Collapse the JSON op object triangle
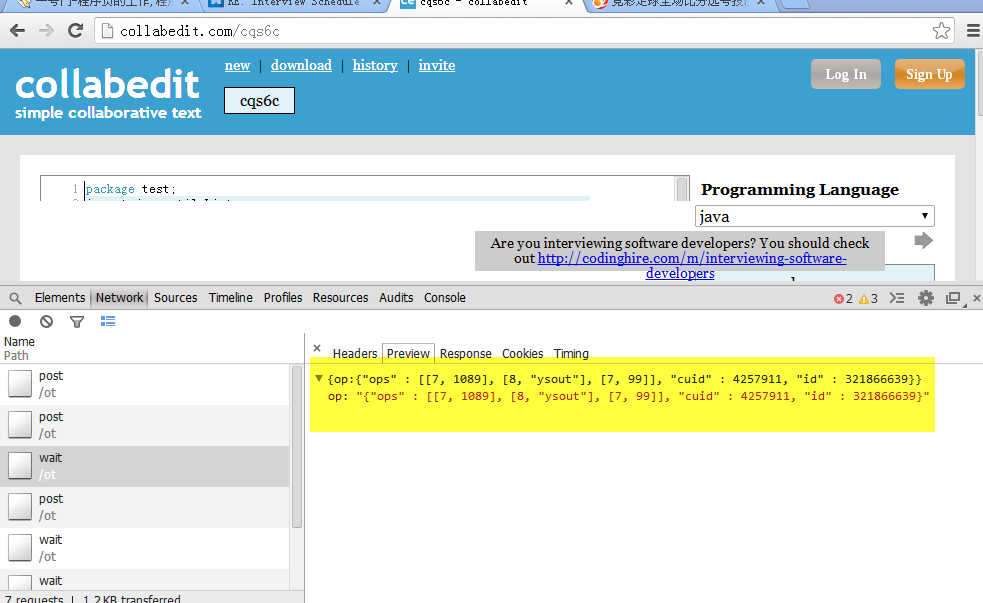983x603 pixels. 318,379
